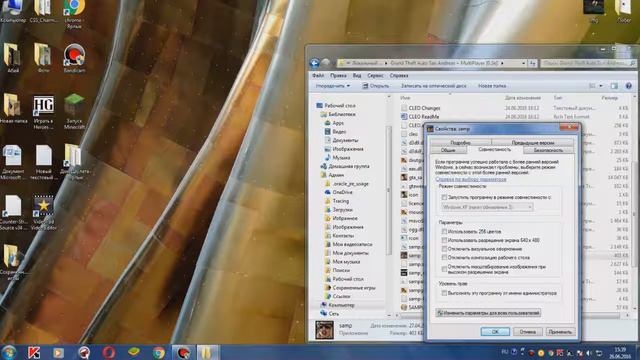
Task: Open the view options dropdown arrow
Action: pyautogui.click(x=601, y=86)
